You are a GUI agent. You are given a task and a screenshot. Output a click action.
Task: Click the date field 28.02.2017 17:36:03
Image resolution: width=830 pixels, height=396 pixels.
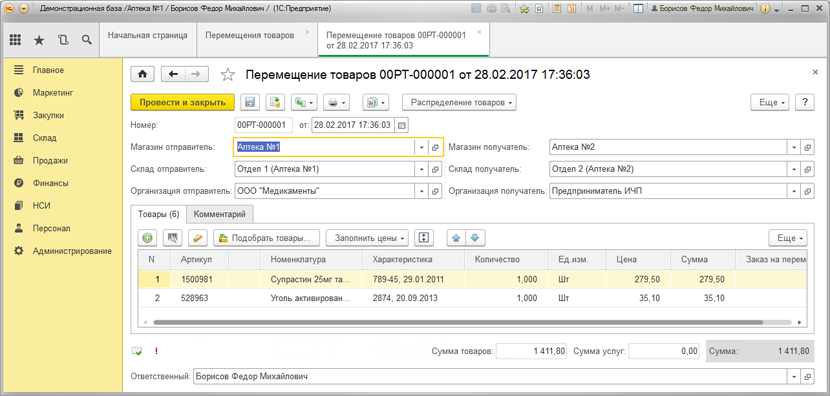coord(353,125)
